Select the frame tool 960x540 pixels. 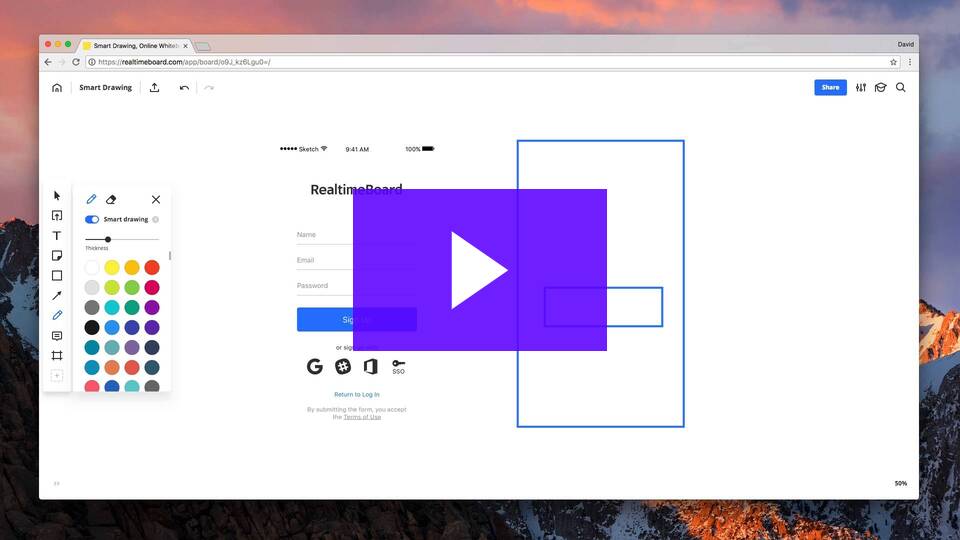57,356
